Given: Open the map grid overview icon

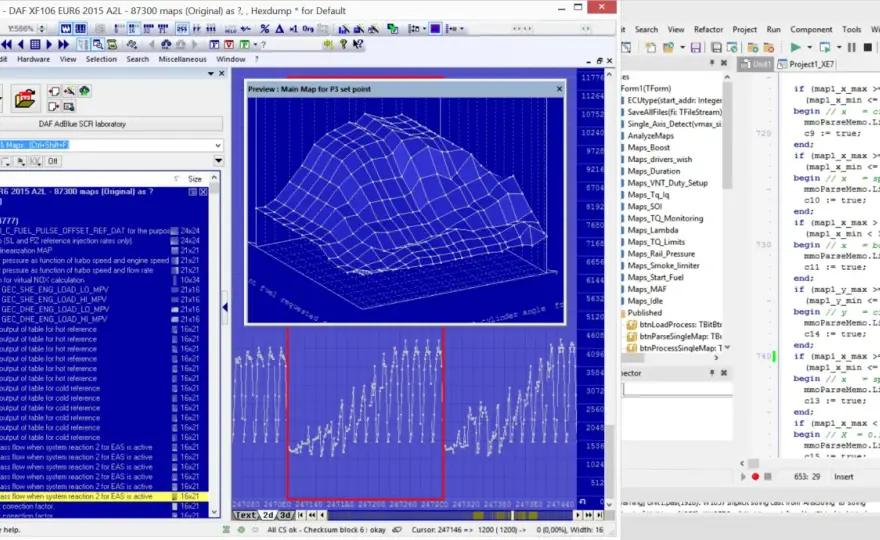Looking at the screenshot, I should point(35,44).
